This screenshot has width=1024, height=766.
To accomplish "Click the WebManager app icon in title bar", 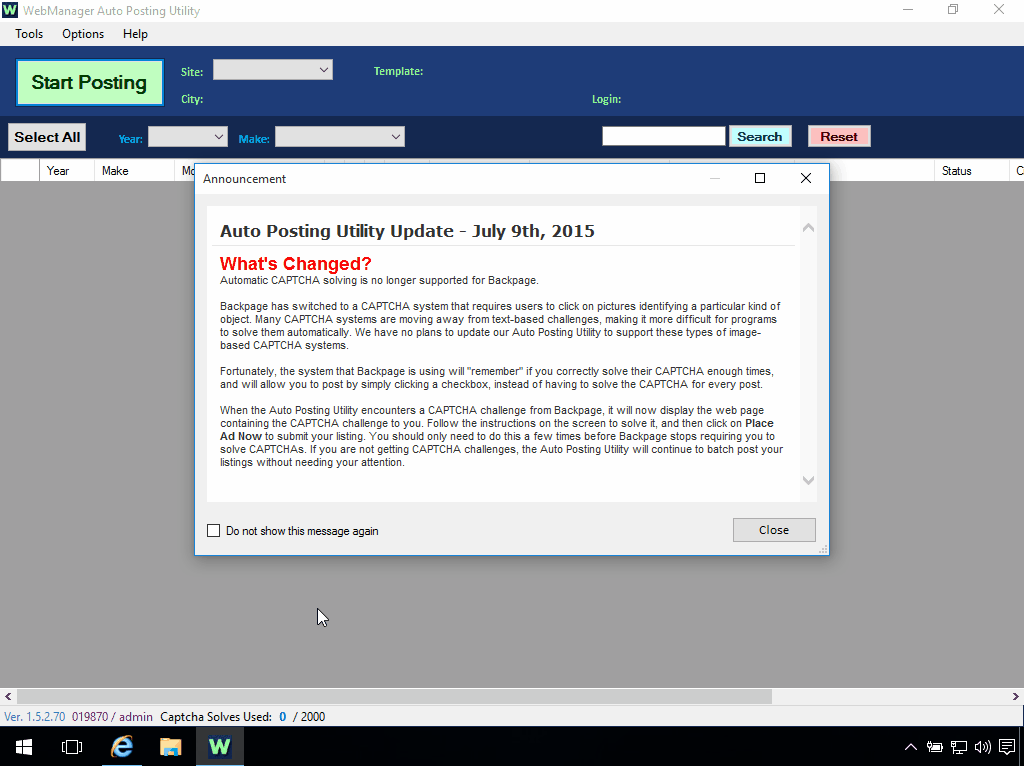I will point(10,10).
